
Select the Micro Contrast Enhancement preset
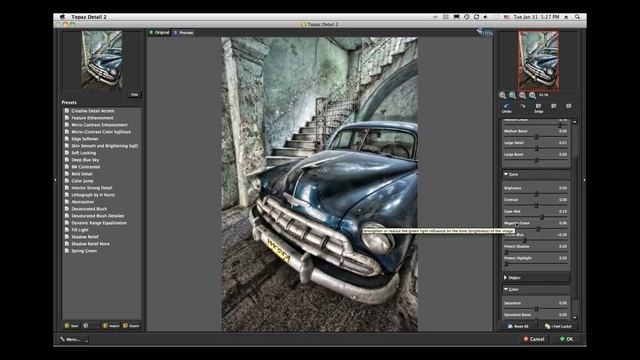(x=99, y=125)
